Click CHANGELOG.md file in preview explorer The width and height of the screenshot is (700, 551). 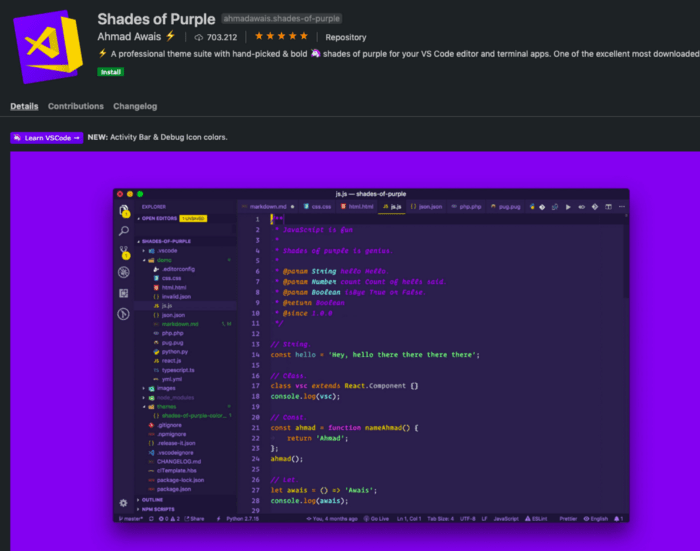click(x=185, y=462)
